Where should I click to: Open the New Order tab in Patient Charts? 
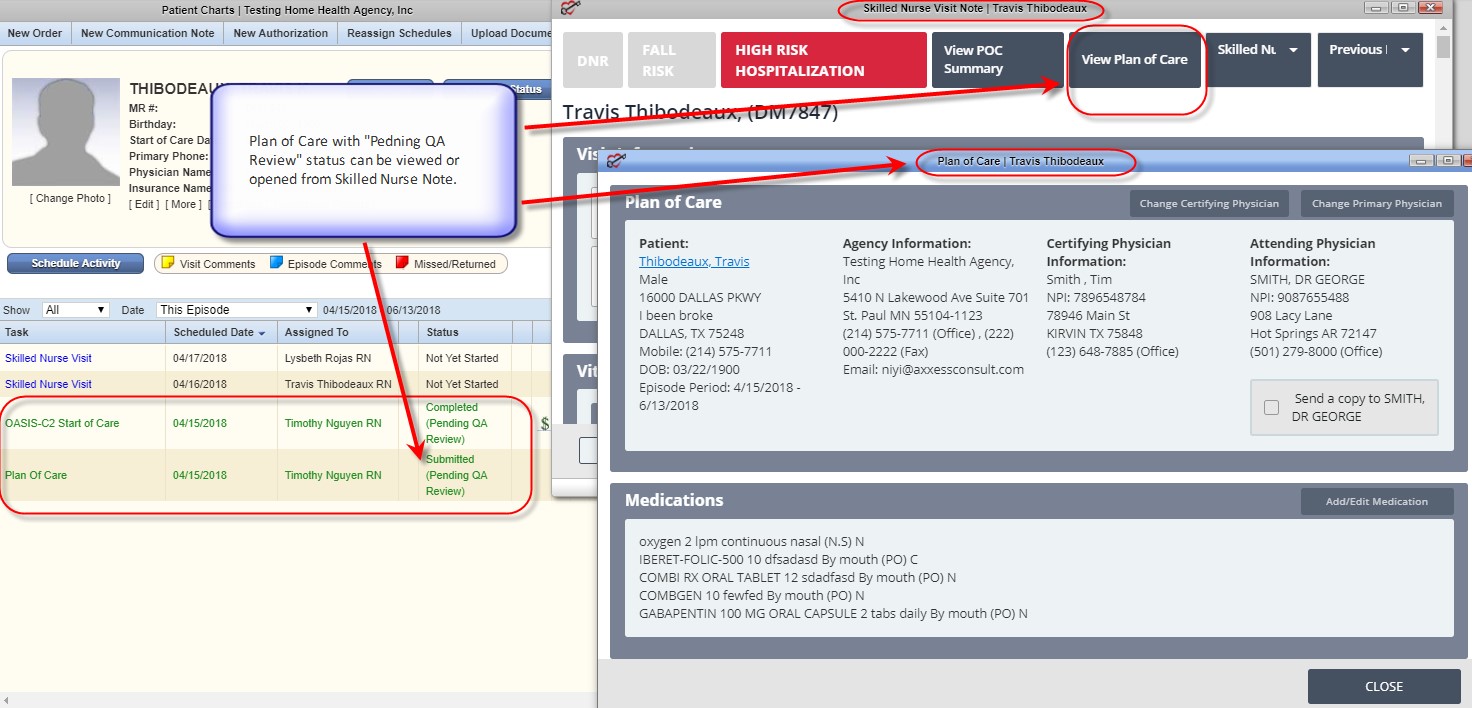(35, 33)
